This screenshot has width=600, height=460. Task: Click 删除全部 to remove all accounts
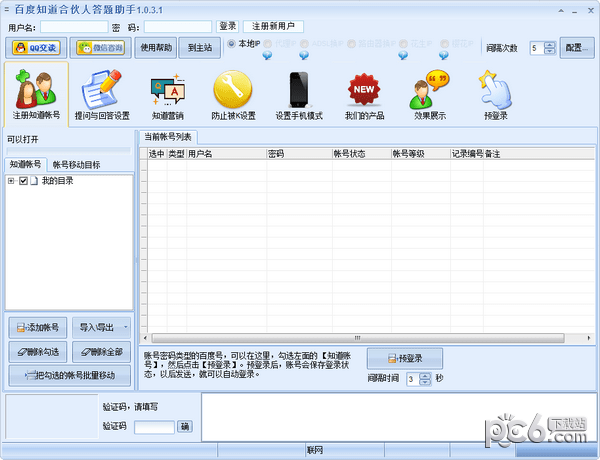click(101, 352)
